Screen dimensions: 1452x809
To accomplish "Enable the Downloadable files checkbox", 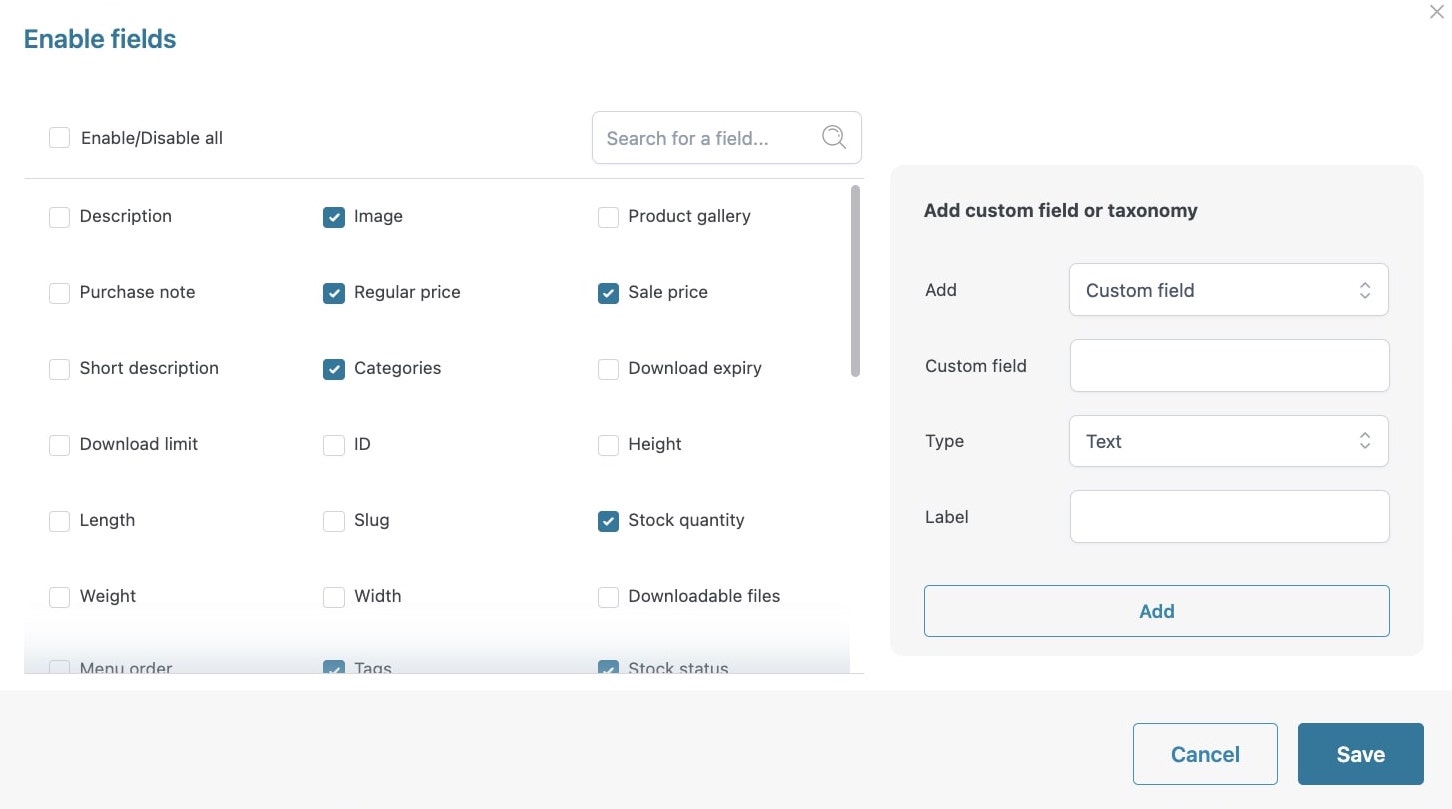I will pos(608,597).
